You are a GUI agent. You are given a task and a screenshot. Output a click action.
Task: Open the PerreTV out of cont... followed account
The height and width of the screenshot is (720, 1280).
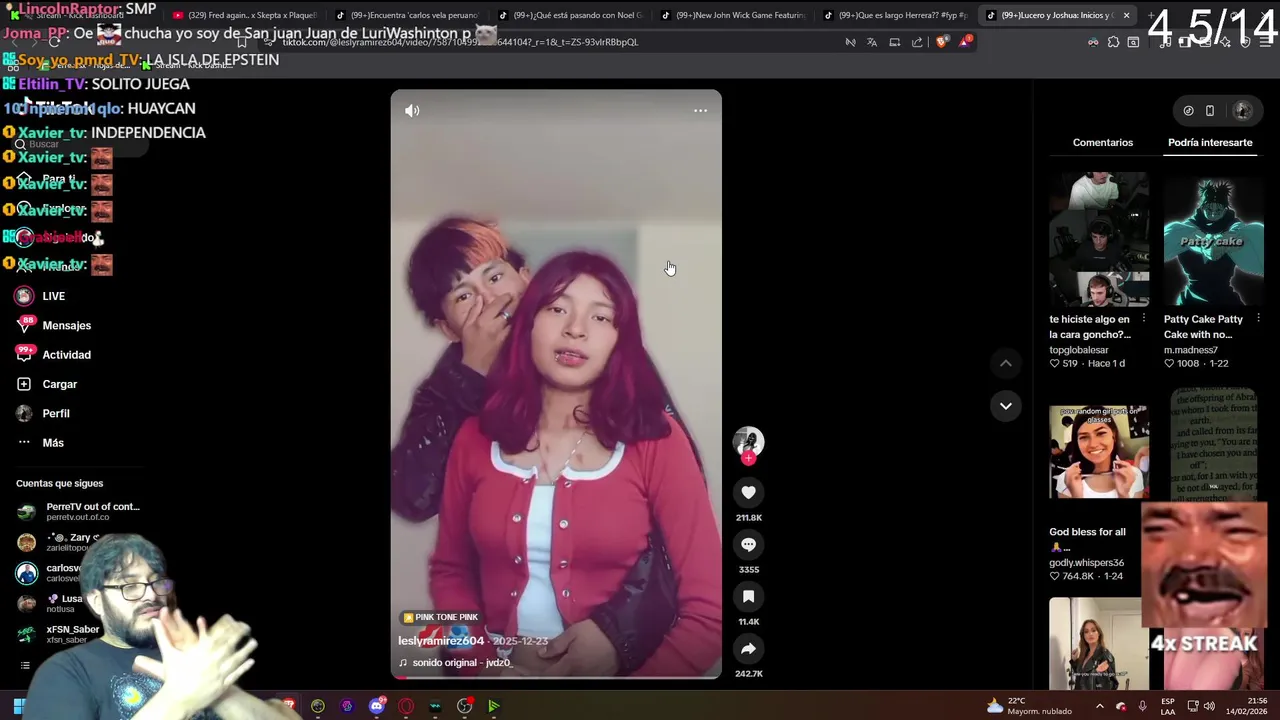[x=80, y=511]
